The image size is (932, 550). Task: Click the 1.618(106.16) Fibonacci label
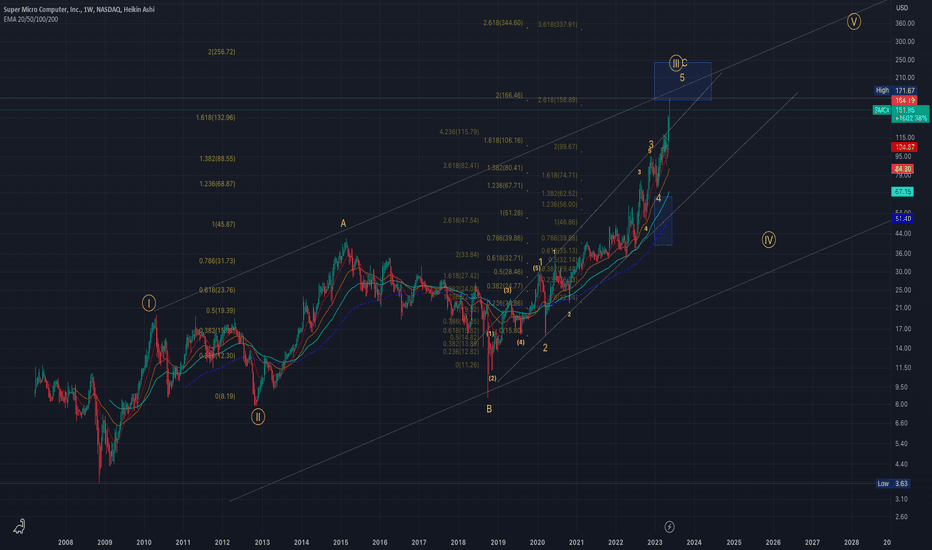pos(503,141)
